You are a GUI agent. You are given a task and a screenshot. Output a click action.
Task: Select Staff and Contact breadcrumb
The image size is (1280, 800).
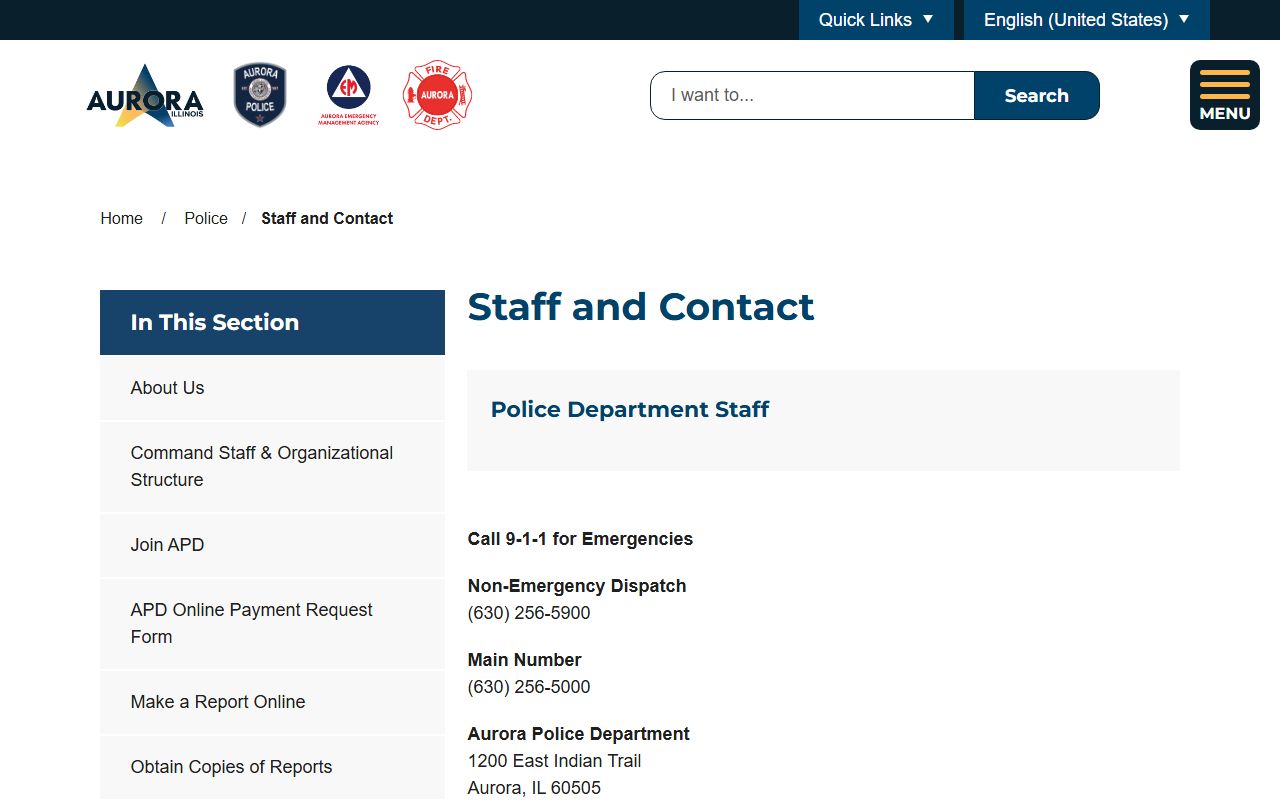(327, 218)
